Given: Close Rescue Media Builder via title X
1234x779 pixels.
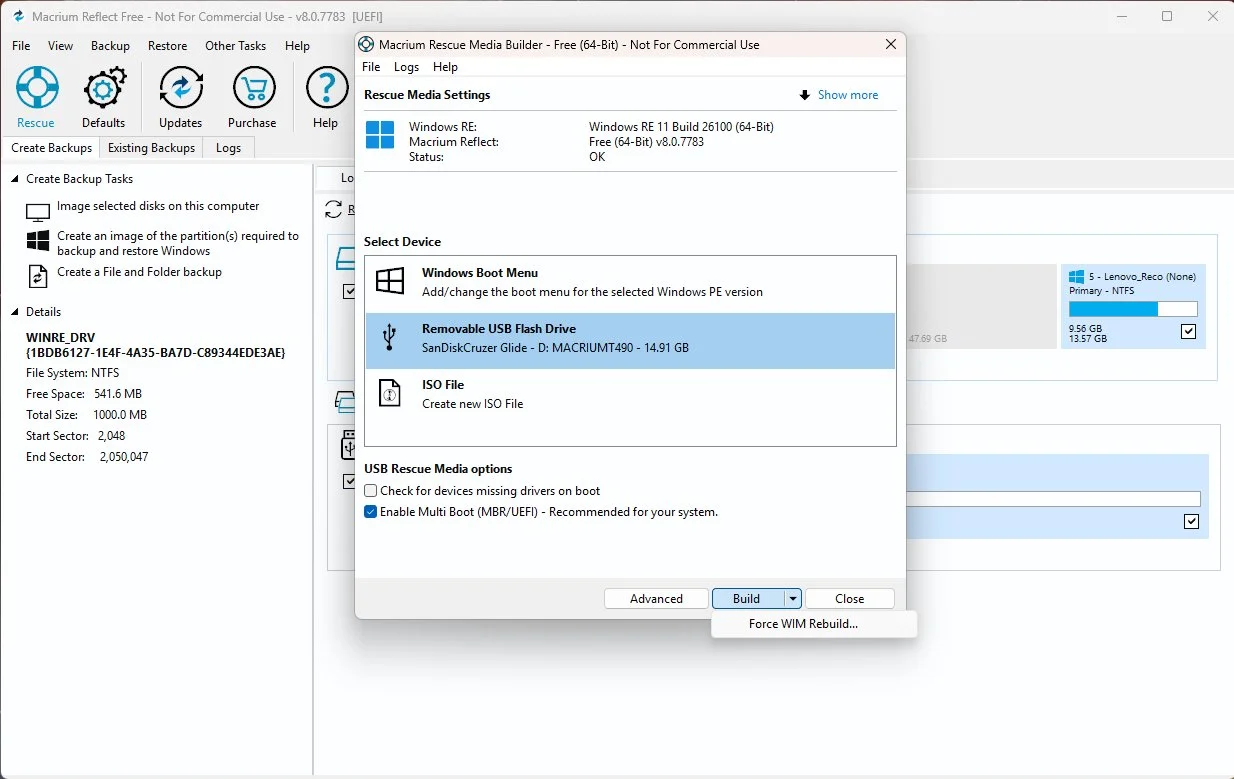Looking at the screenshot, I should pos(890,44).
